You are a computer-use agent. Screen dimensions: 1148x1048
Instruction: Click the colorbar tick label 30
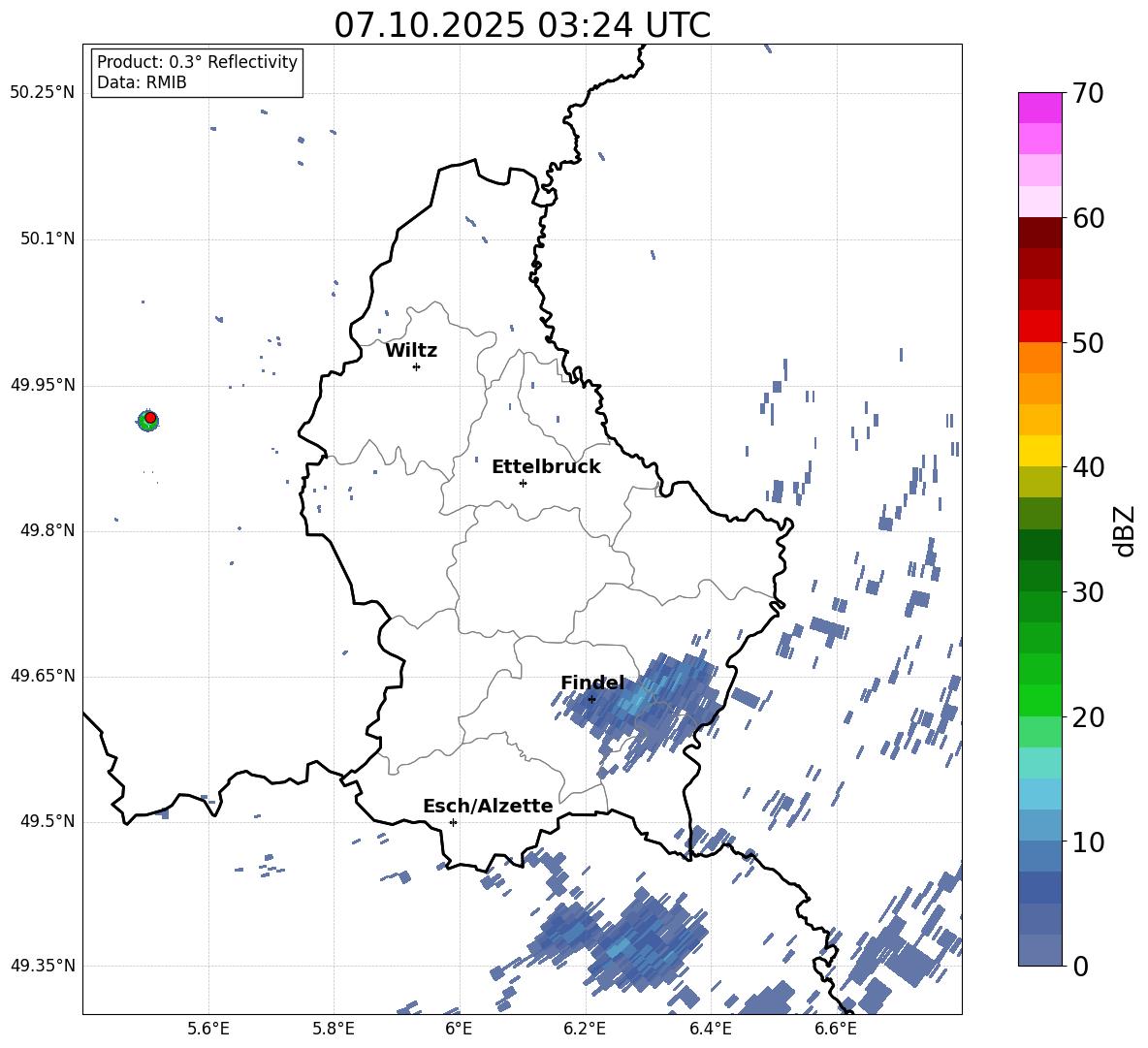[1088, 592]
